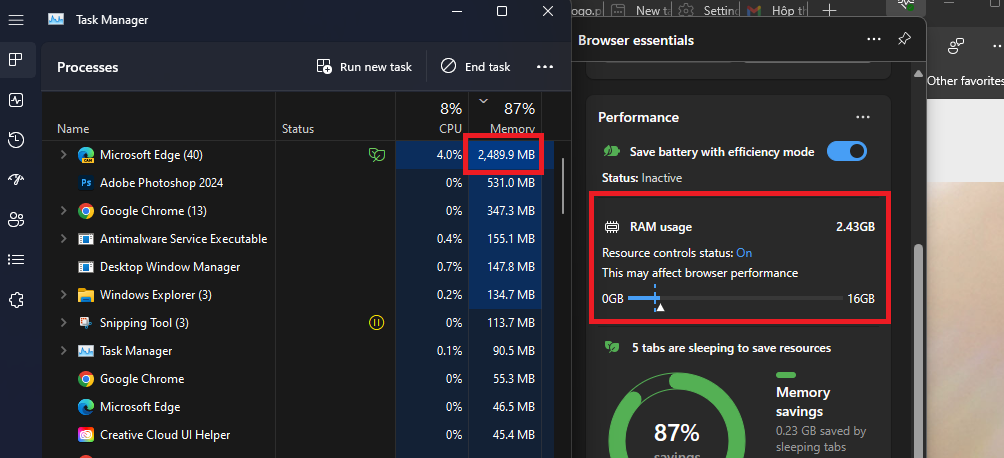Sort processes by the CPU column header
The width and height of the screenshot is (1004, 458).
432,117
